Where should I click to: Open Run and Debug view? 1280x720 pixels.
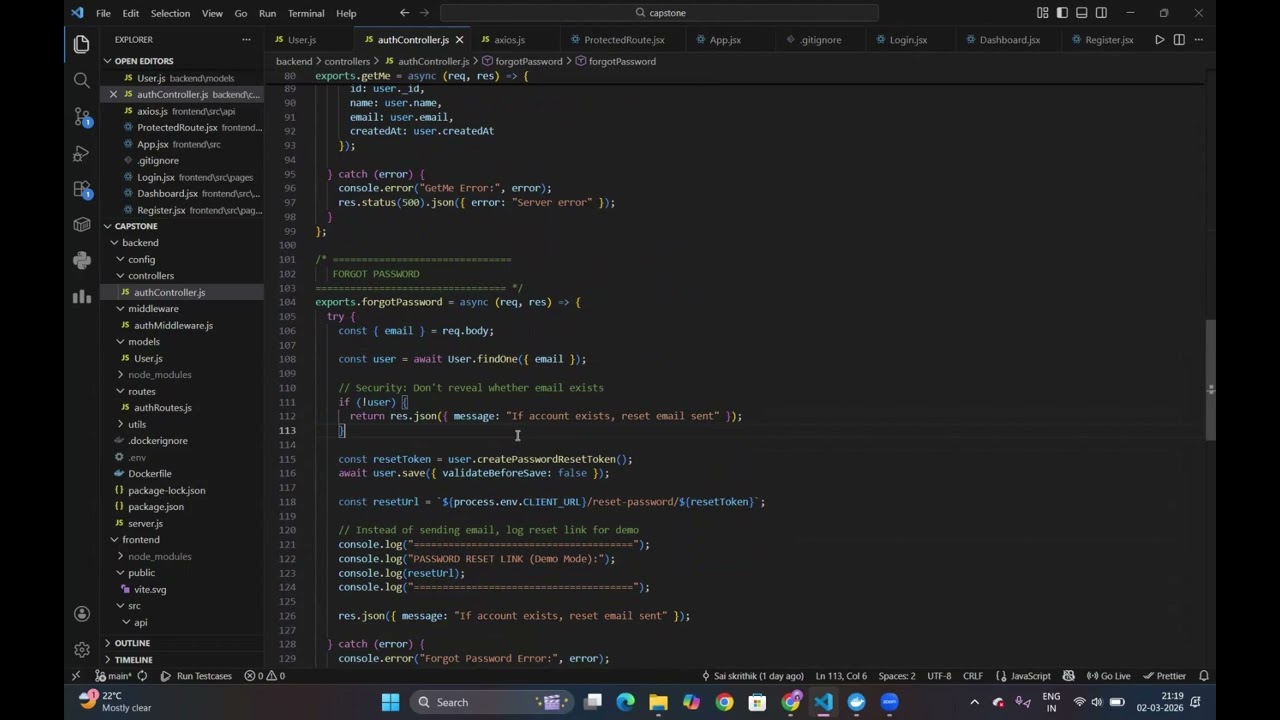(82, 153)
